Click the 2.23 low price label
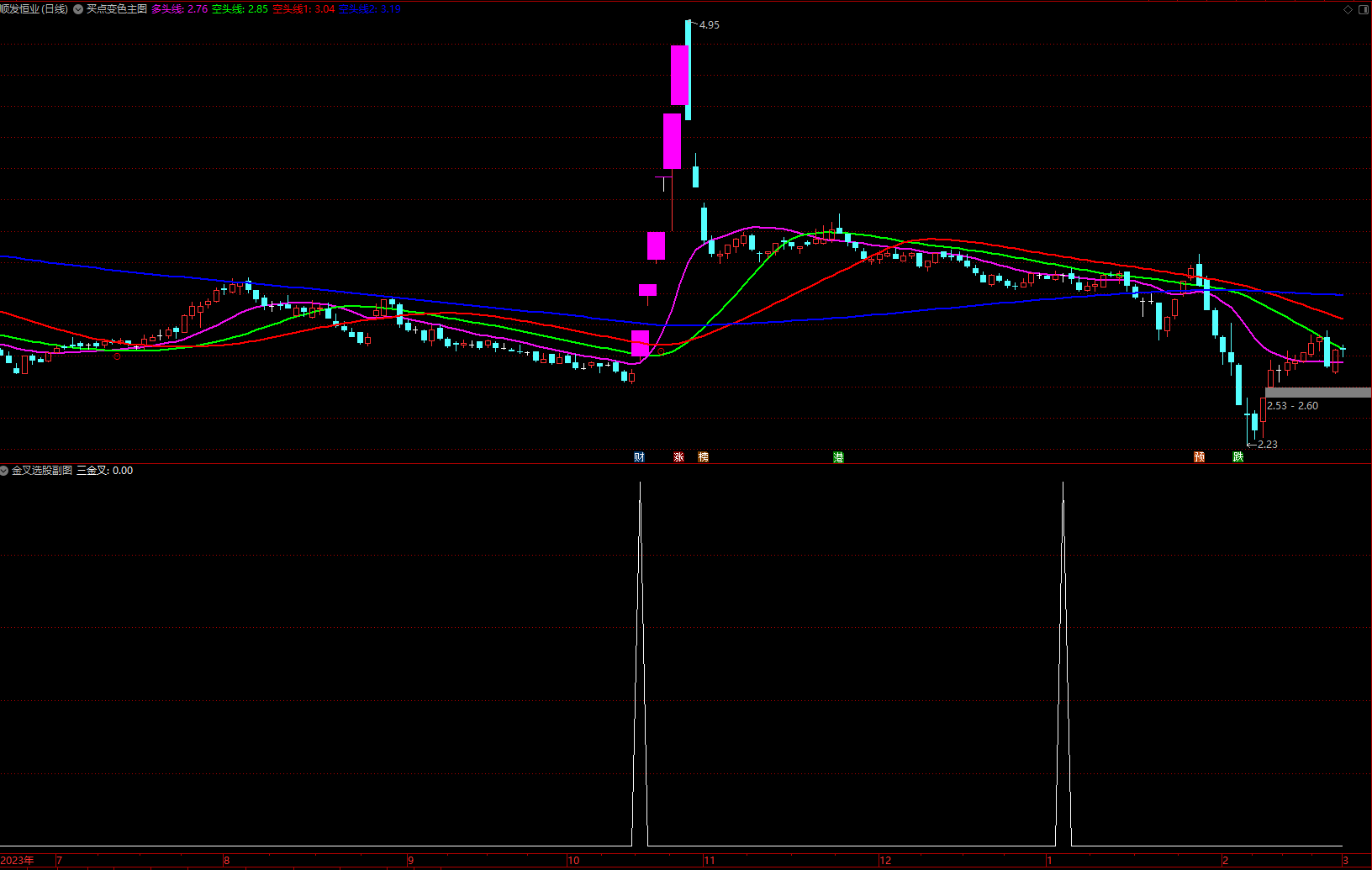The image size is (1372, 870). point(1267,445)
